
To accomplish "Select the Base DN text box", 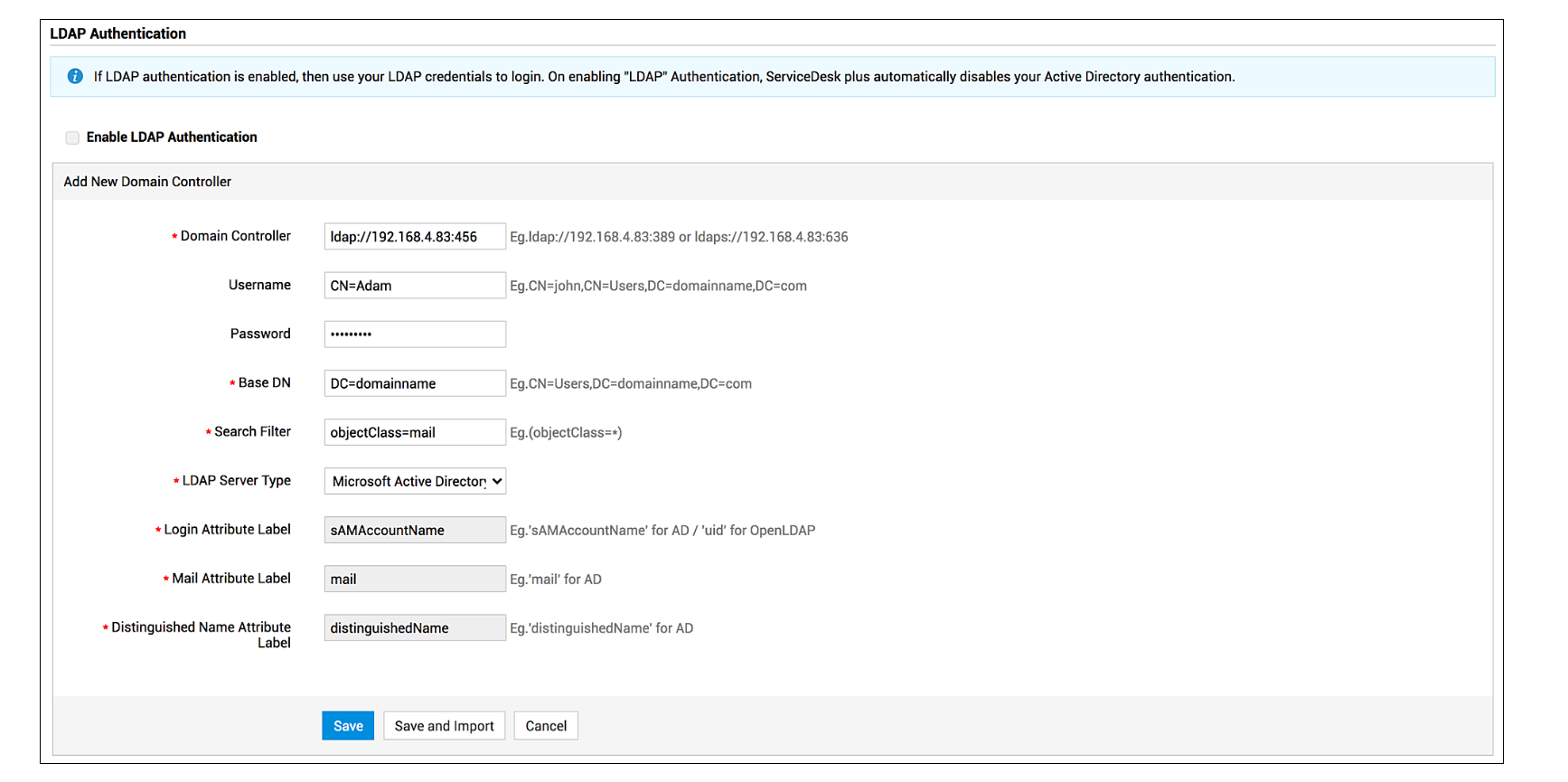I will point(415,383).
